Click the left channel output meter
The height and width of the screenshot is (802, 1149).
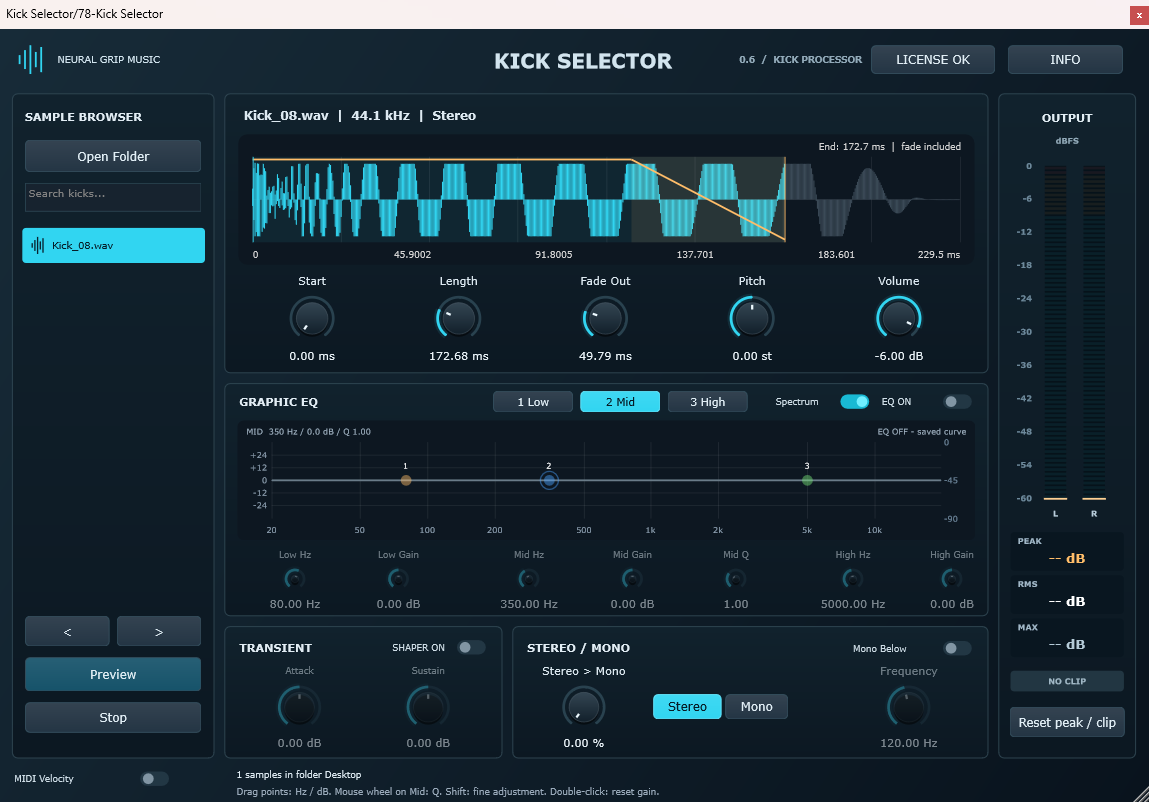(x=1055, y=332)
